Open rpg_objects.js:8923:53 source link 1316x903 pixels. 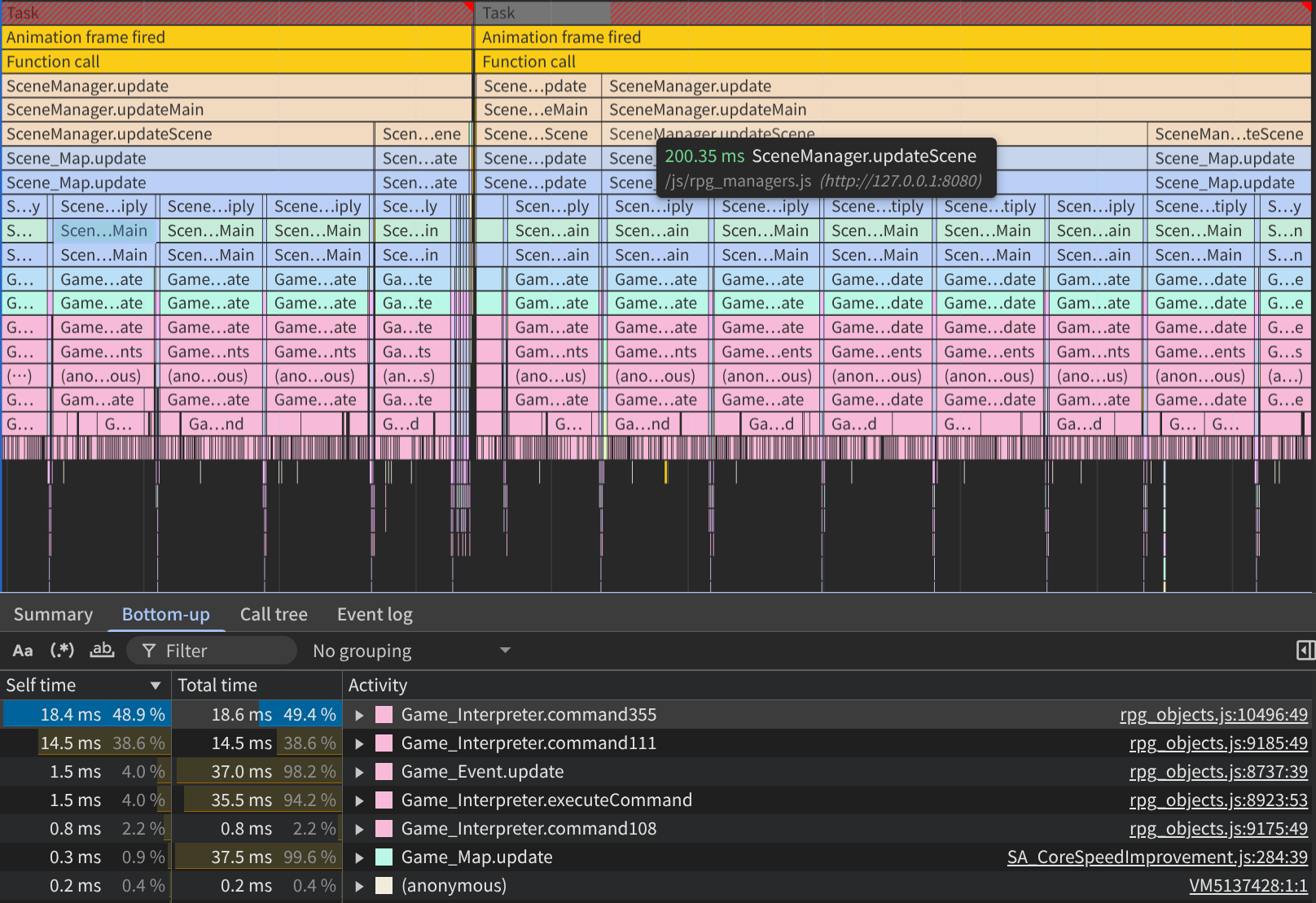click(1218, 800)
